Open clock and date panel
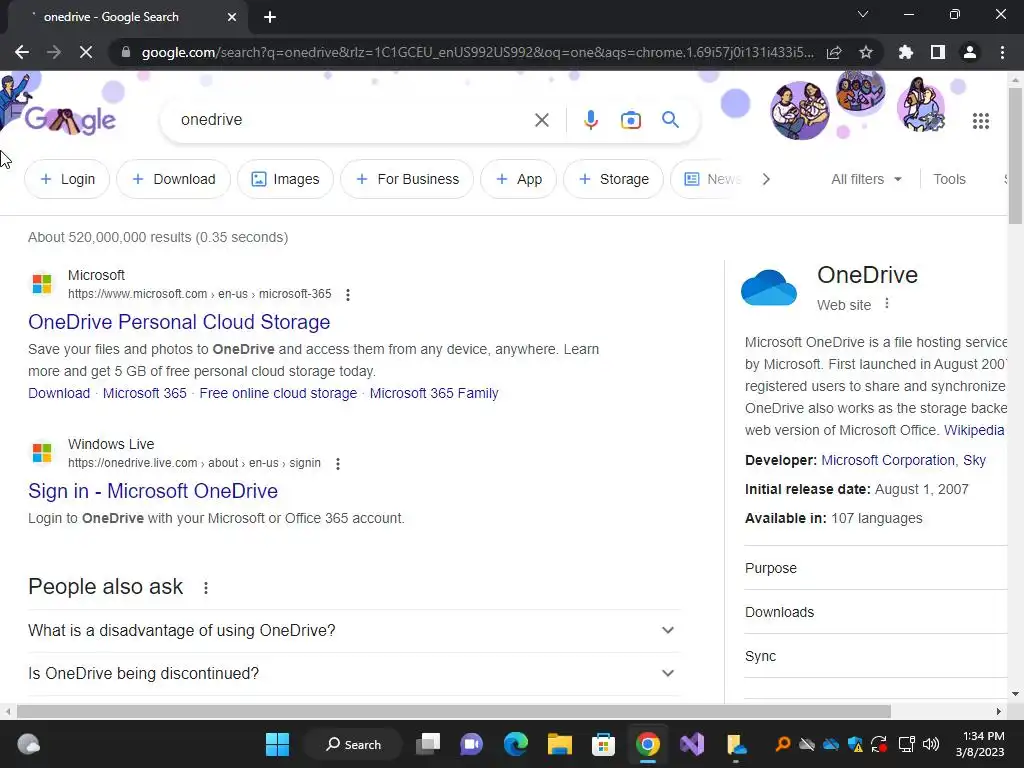 pyautogui.click(x=980, y=744)
